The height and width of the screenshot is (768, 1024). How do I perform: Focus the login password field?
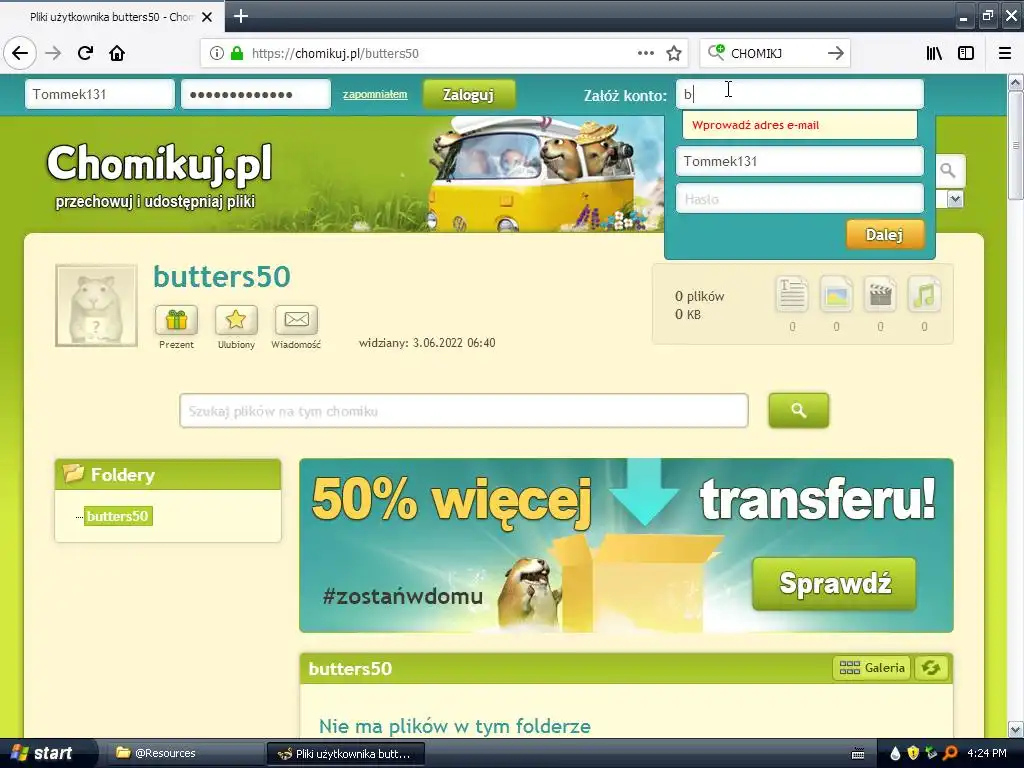[256, 94]
